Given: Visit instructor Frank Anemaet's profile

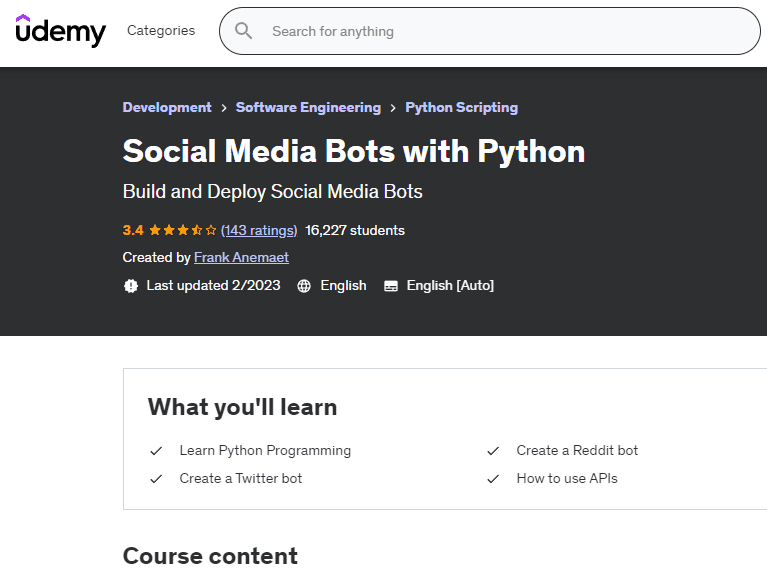Looking at the screenshot, I should click(x=241, y=258).
